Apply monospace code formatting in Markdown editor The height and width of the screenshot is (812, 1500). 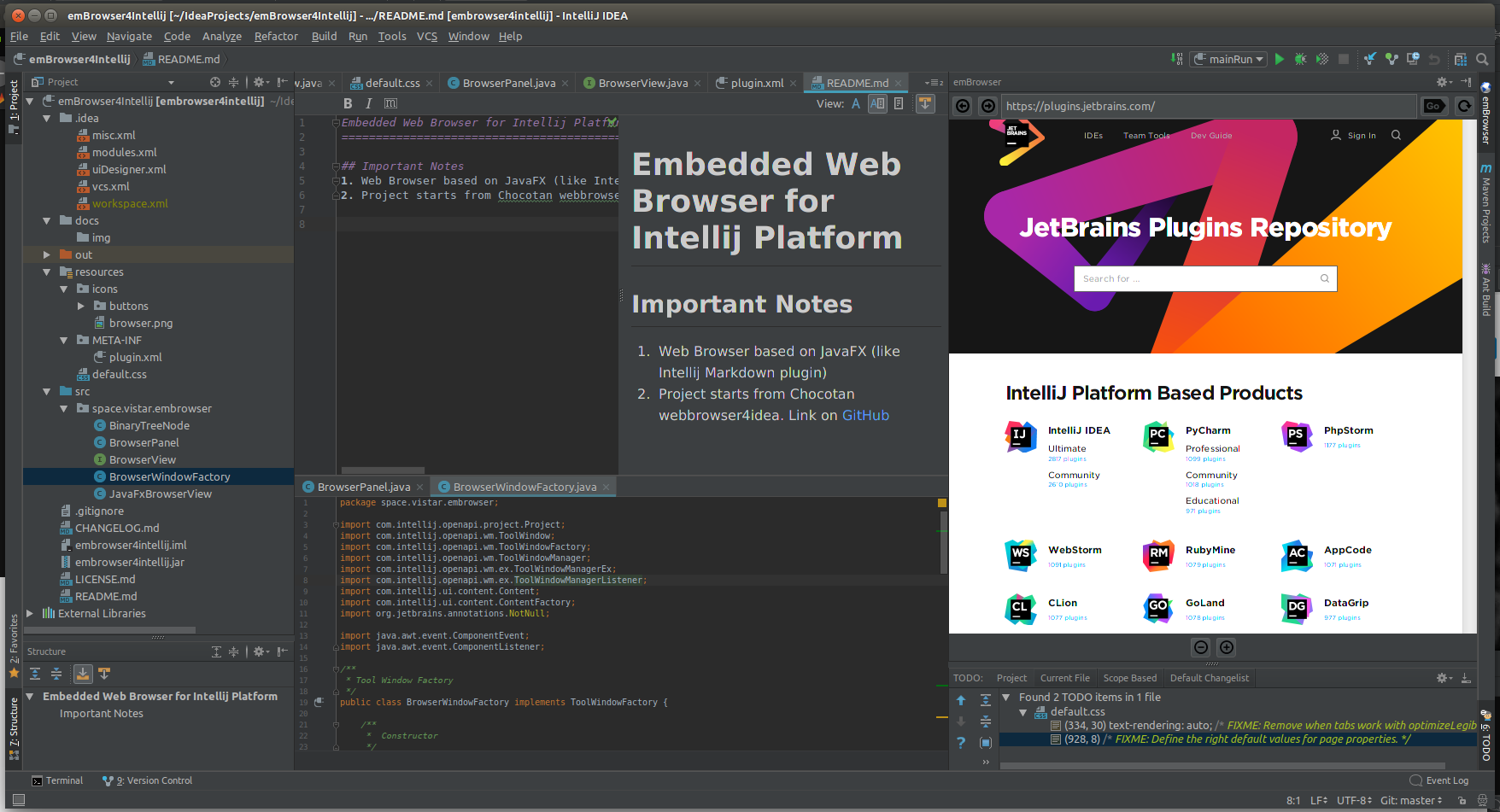(390, 103)
